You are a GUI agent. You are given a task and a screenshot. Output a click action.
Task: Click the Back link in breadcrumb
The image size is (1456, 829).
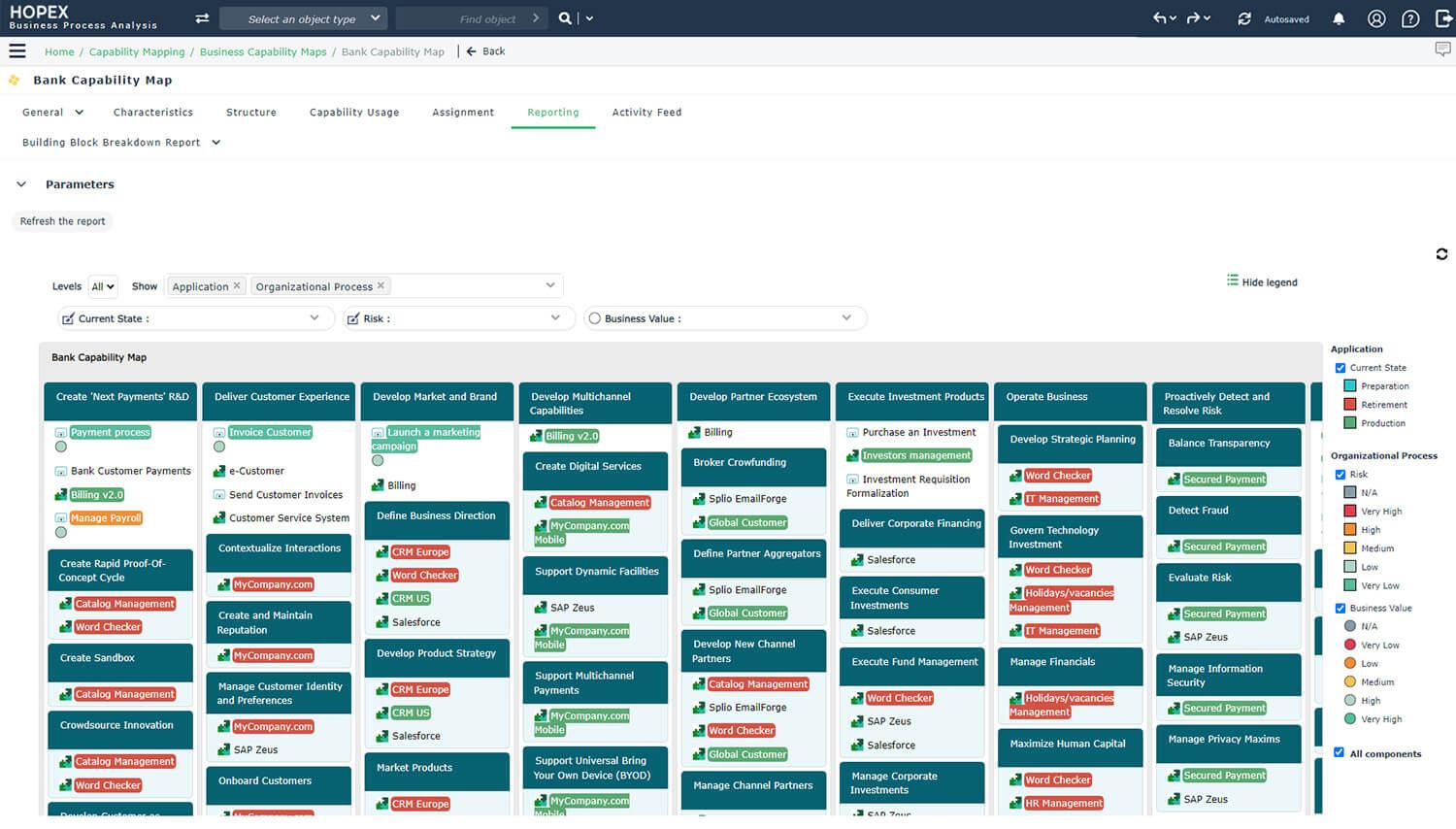[x=486, y=51]
